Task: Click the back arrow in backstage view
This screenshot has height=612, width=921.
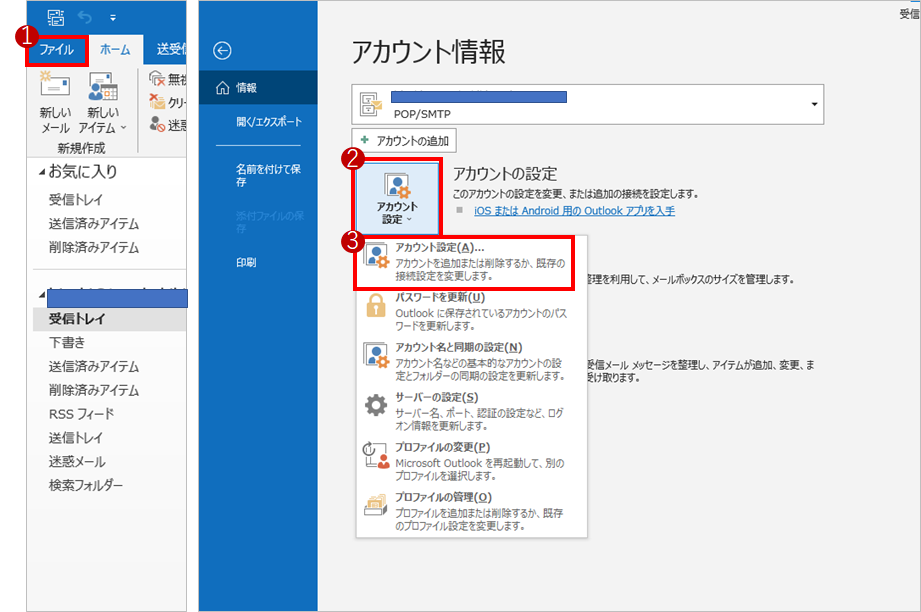Action: pos(222,51)
